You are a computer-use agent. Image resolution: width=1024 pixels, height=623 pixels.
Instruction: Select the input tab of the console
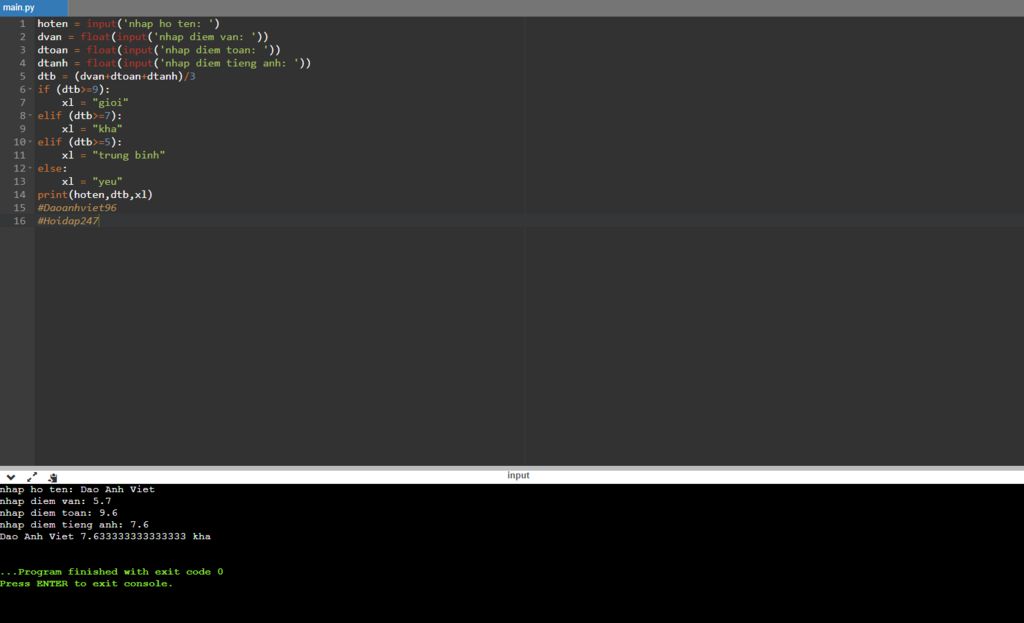(x=518, y=476)
